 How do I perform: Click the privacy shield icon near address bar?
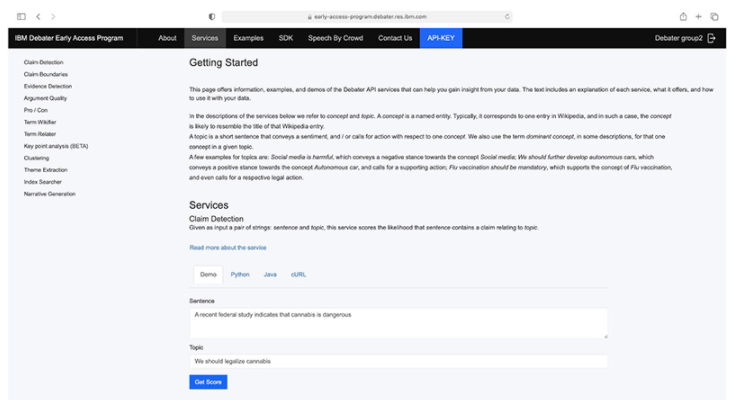(212, 17)
